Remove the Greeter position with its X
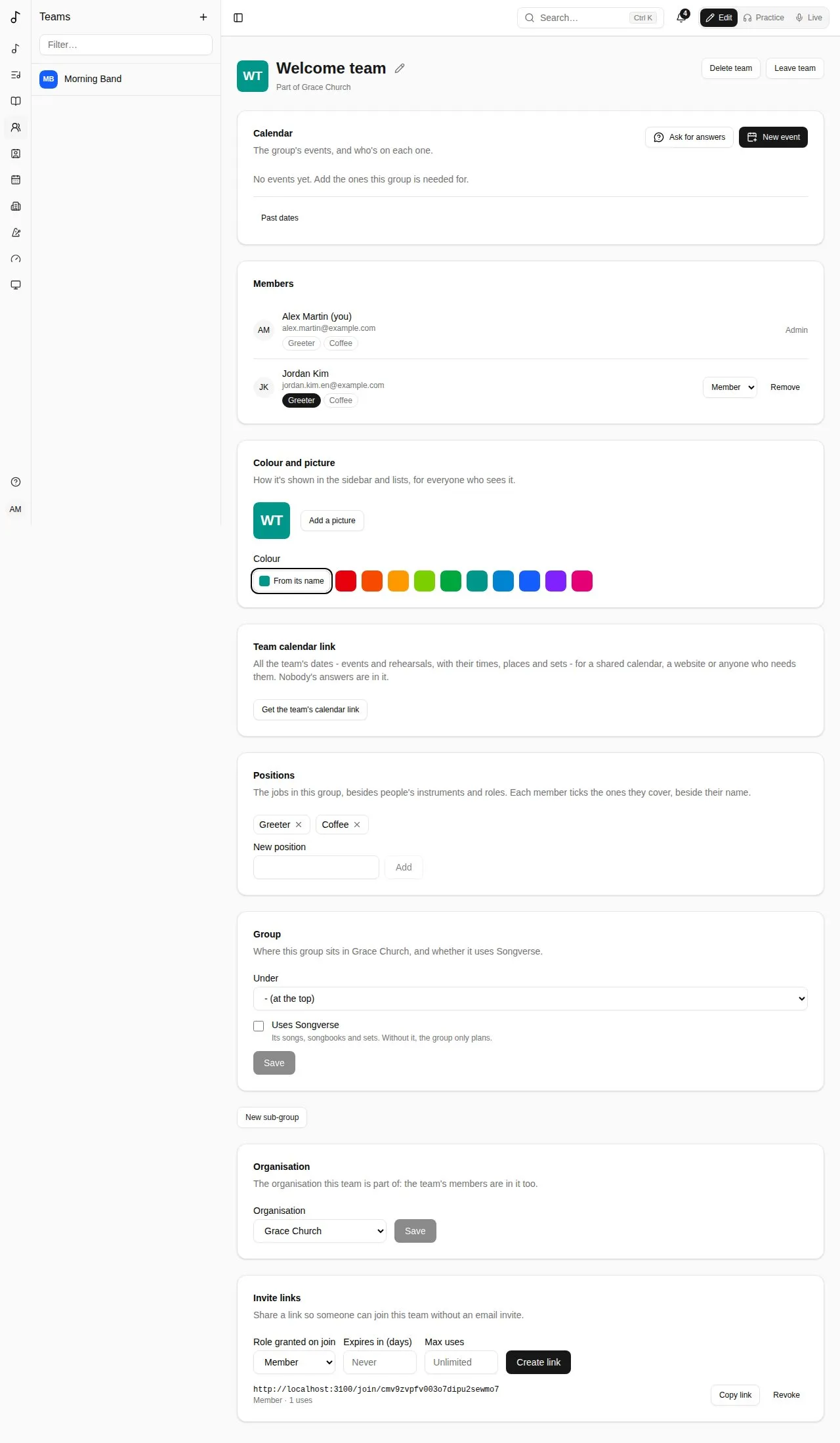This screenshot has height=1443, width=840. click(x=299, y=825)
